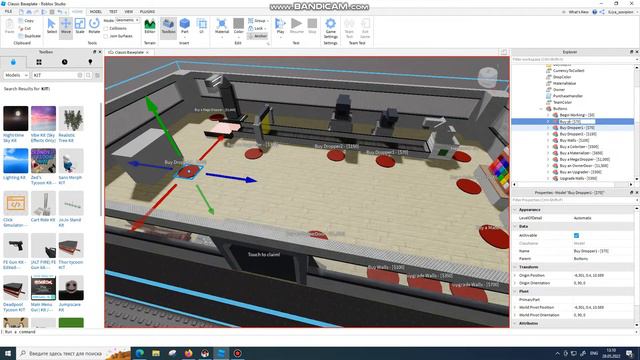Select Buy Walls in Explorer
This screenshot has height=360, width=640.
click(574, 140)
